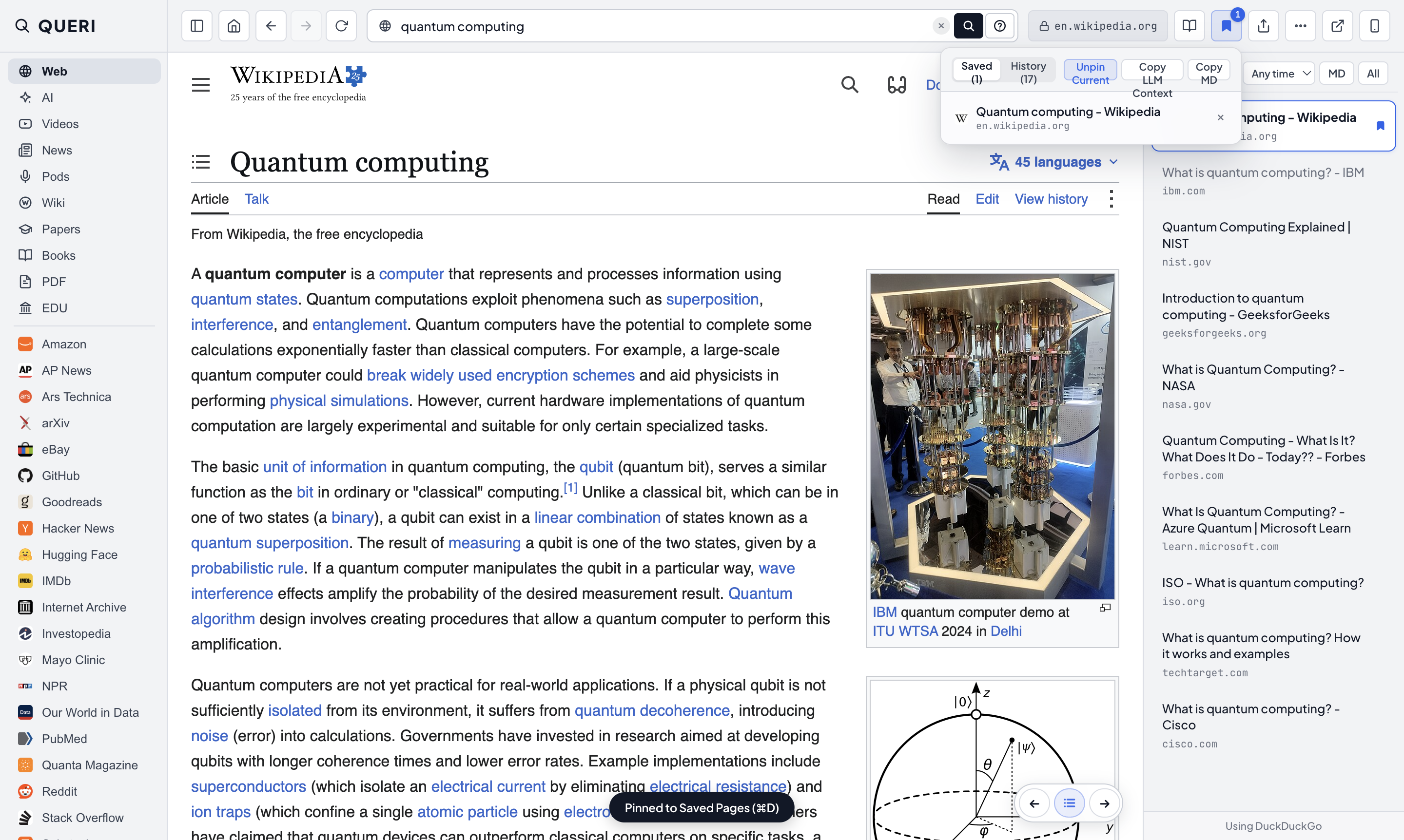Remove Quantum computing saved page entry

pos(1221,118)
